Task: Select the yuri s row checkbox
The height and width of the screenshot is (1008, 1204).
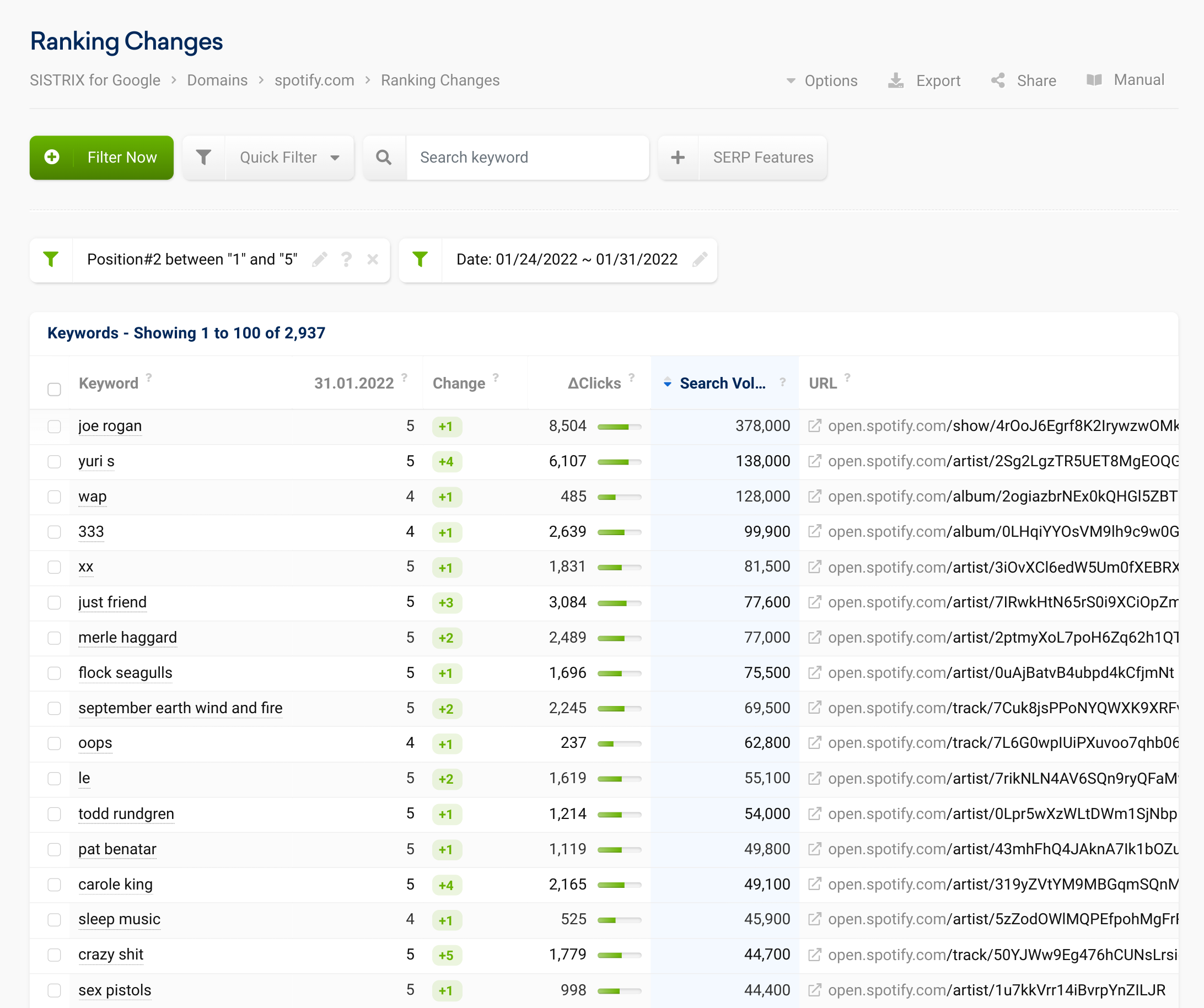Action: click(x=55, y=462)
